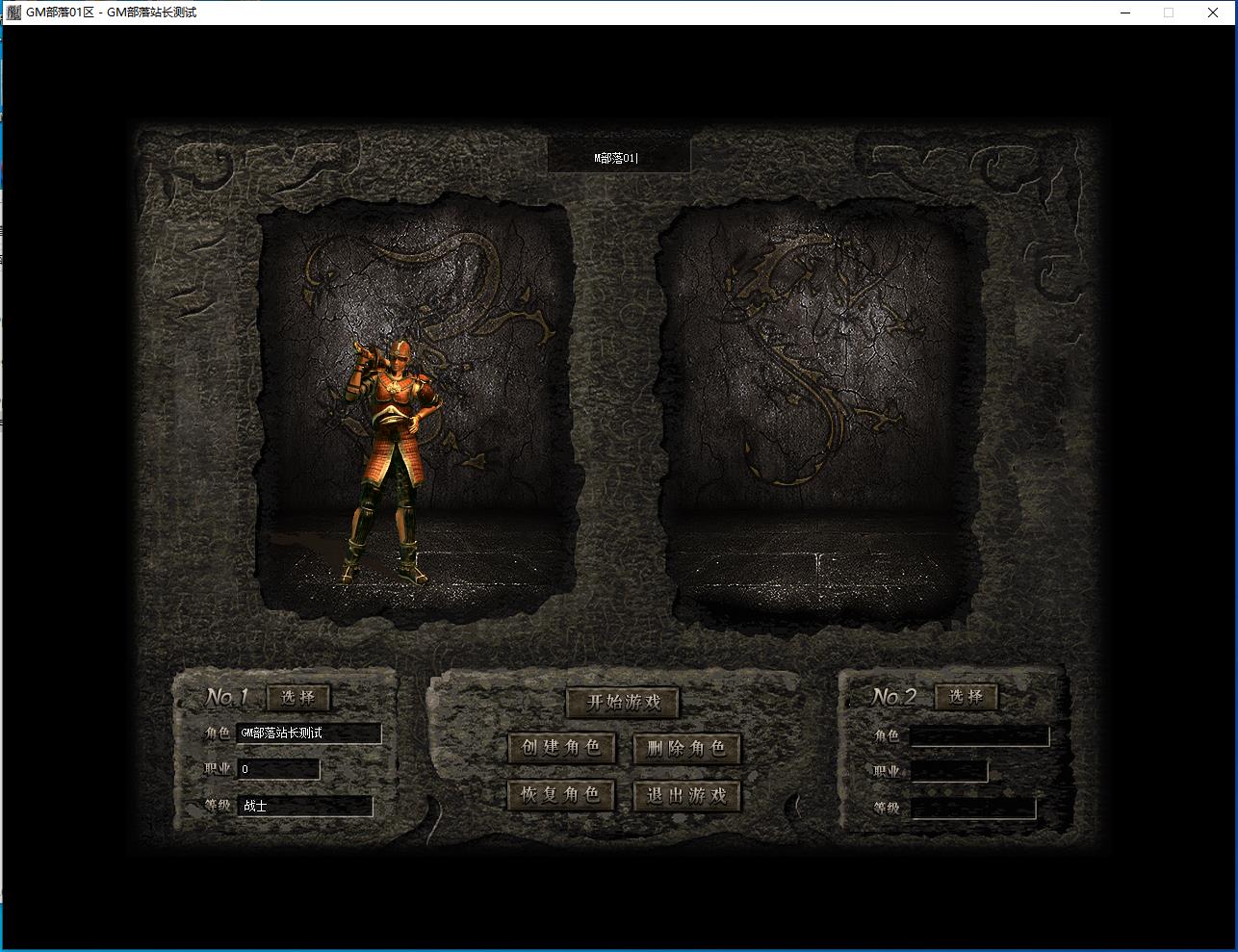1238x952 pixels.
Task: Click the 开始游戏 start game button
Action: pyautogui.click(x=622, y=702)
